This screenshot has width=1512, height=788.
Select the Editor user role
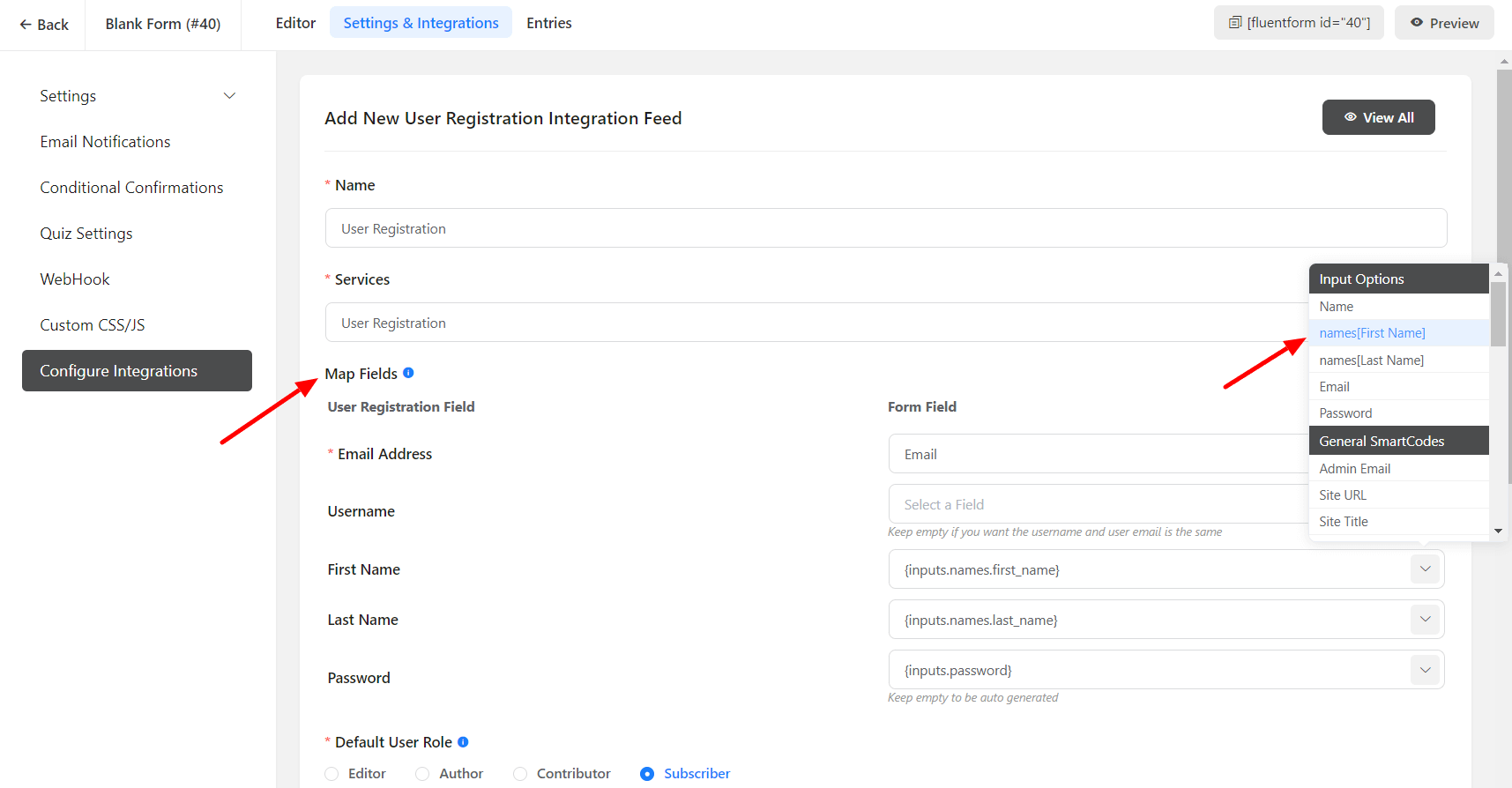pos(332,774)
